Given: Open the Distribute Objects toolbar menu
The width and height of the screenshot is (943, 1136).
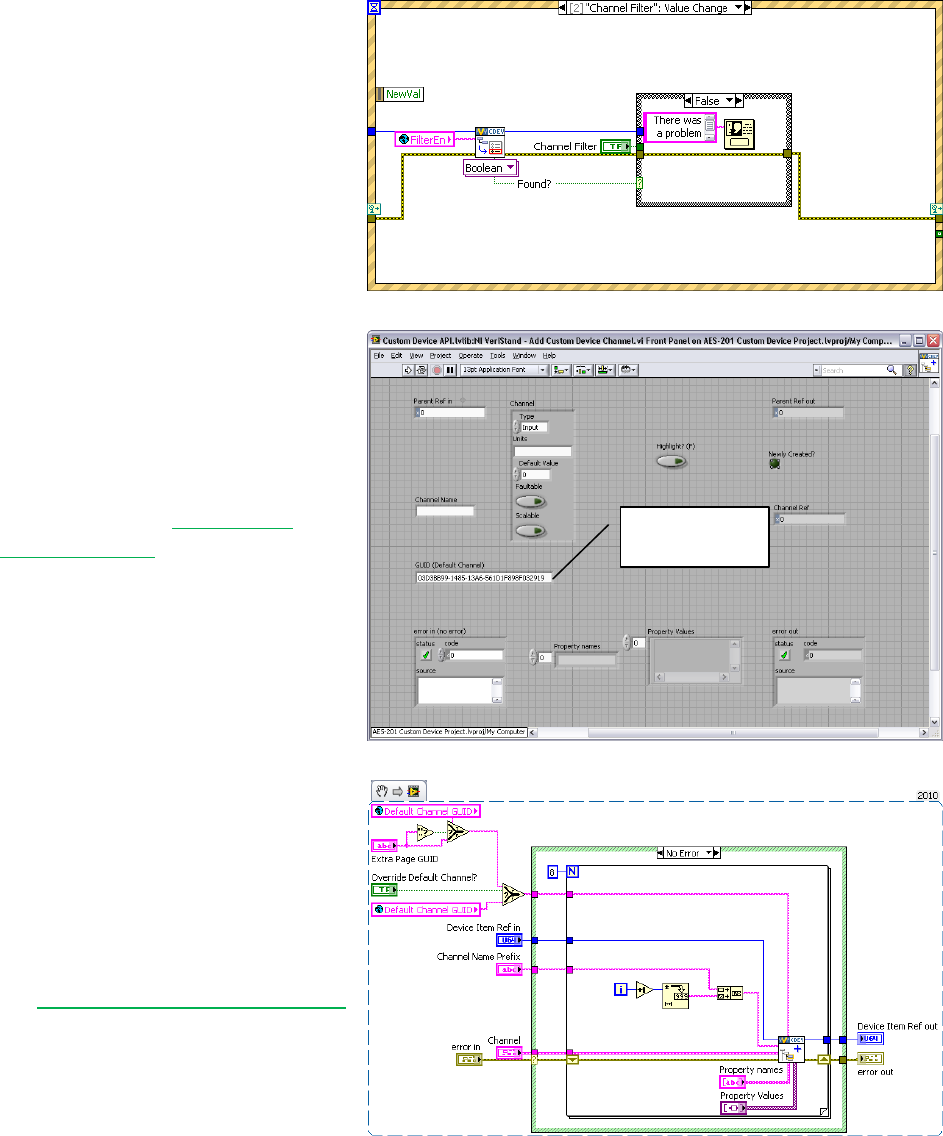Looking at the screenshot, I should (x=583, y=370).
